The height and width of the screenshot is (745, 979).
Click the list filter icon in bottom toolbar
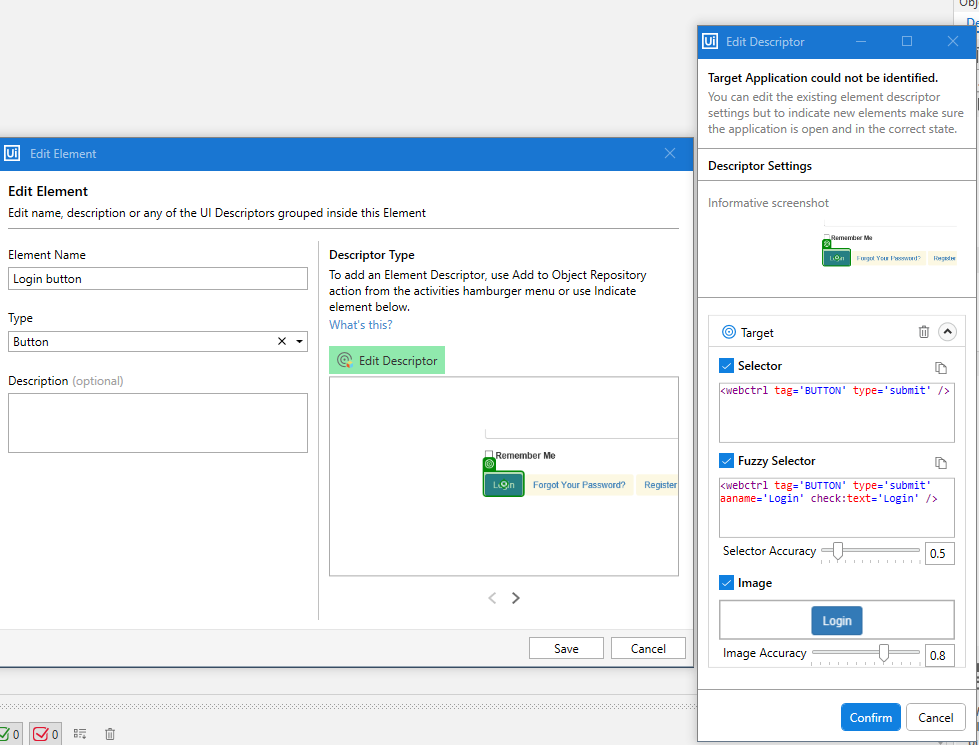(x=80, y=734)
